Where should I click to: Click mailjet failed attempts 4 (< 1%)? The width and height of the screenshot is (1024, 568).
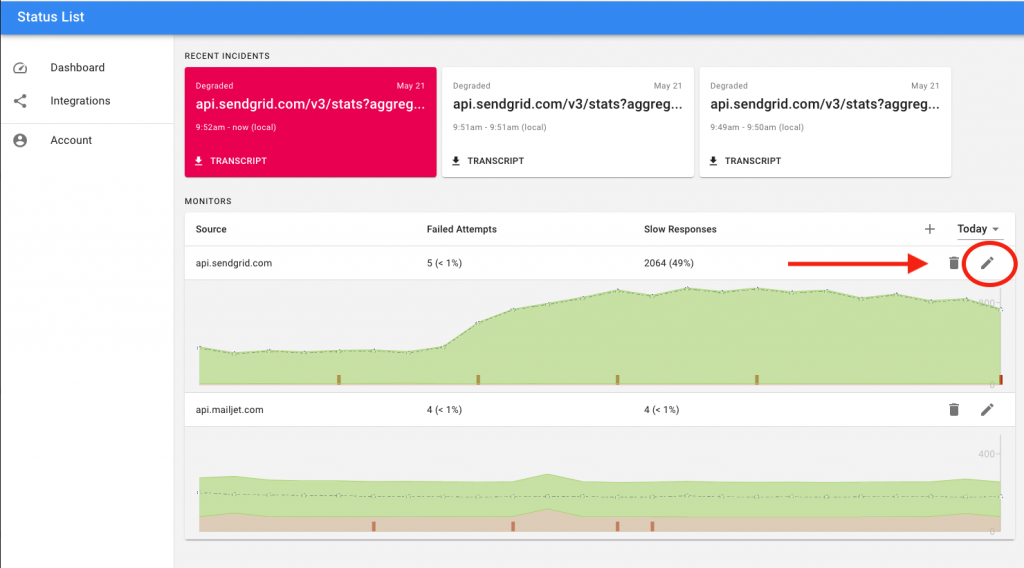pyautogui.click(x=444, y=410)
